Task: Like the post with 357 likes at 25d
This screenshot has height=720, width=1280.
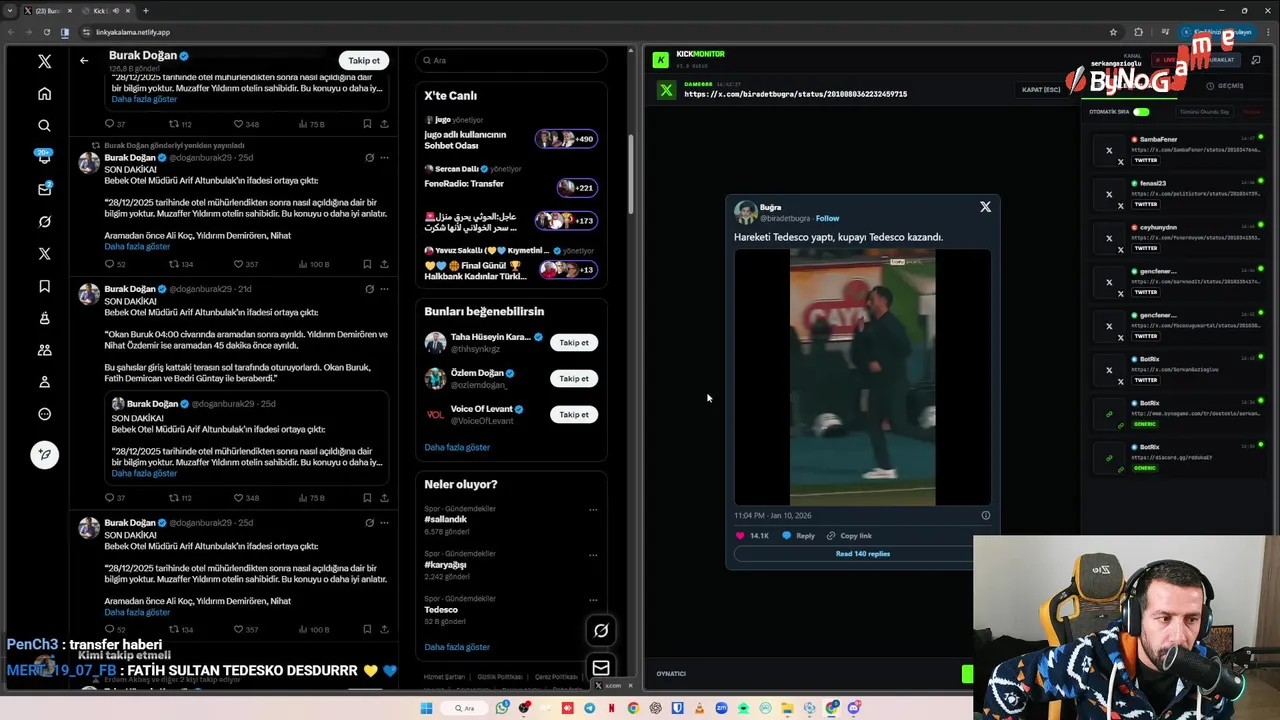Action: point(245,264)
